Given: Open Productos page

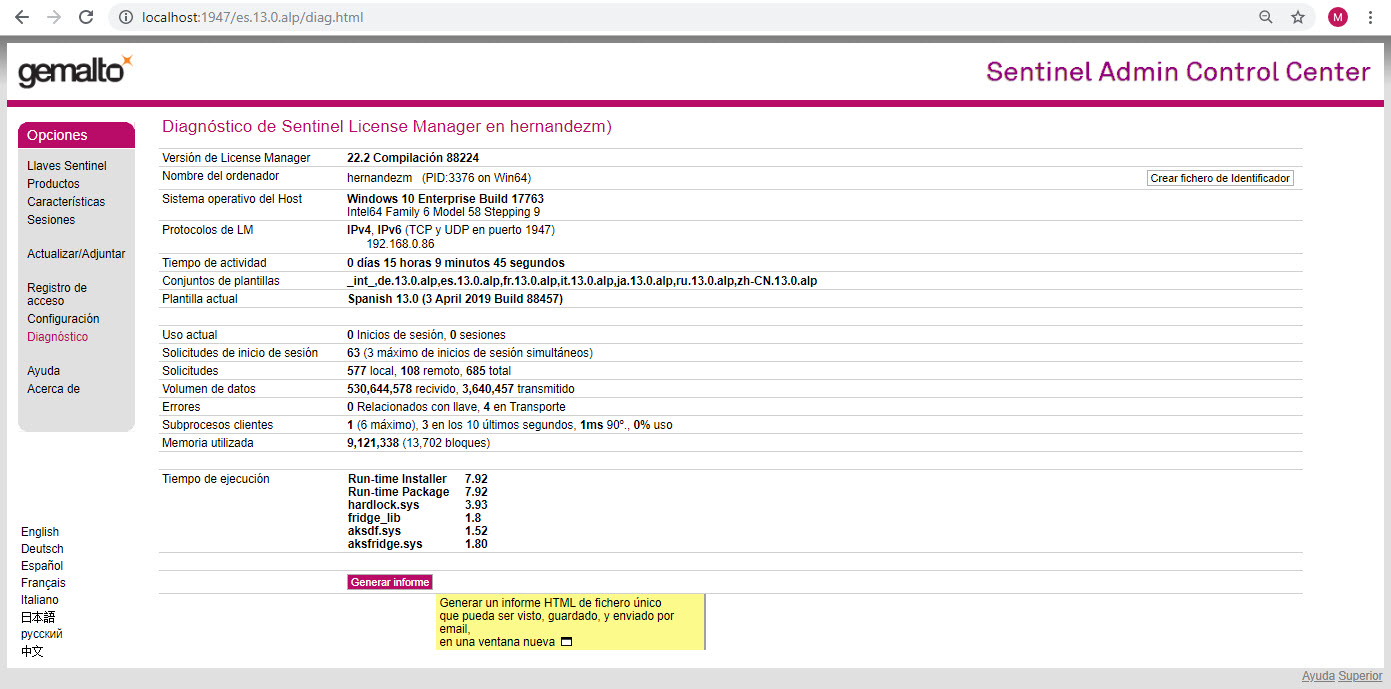Looking at the screenshot, I should [x=53, y=184].
